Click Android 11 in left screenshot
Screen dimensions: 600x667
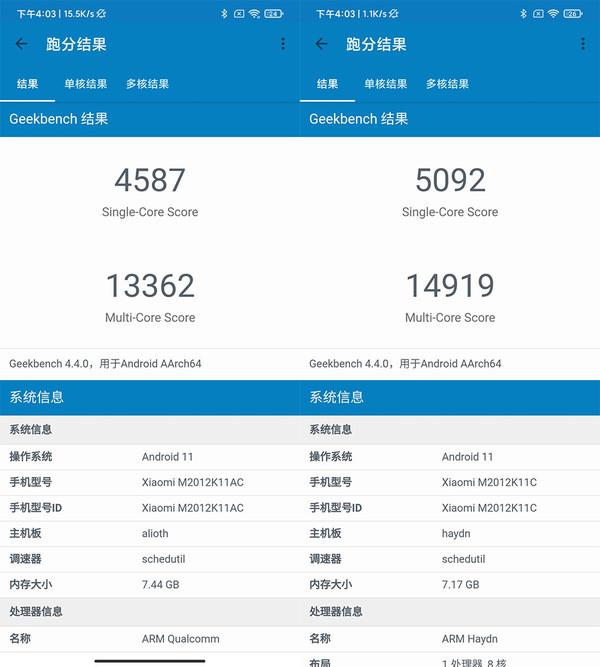(168, 457)
